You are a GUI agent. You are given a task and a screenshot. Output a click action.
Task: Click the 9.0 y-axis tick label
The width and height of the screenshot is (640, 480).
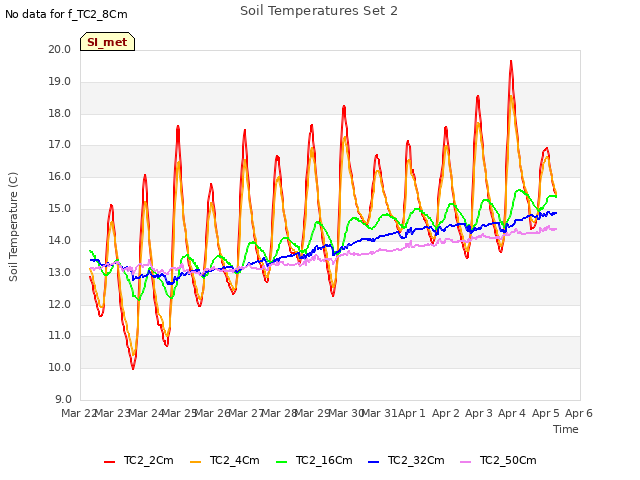63,399
